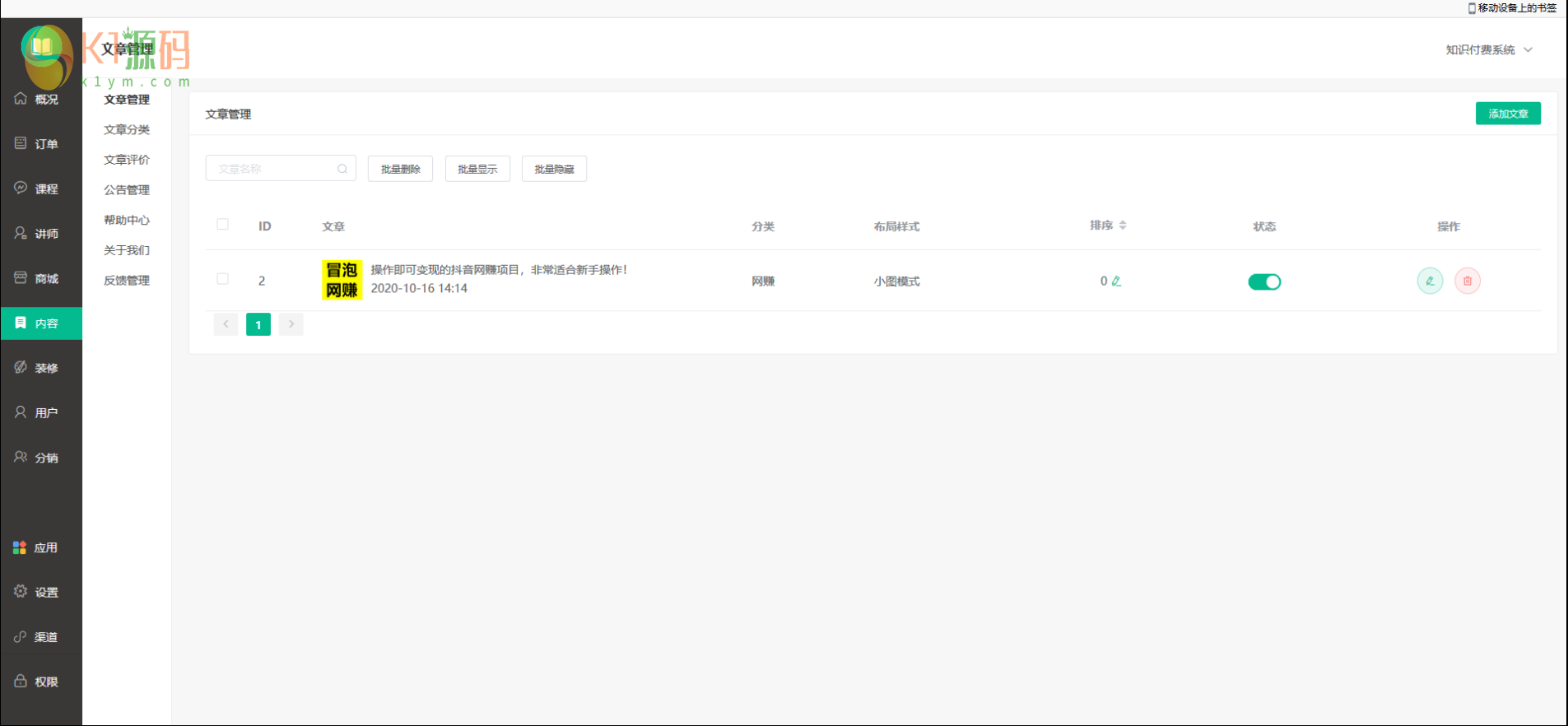1568x726 pixels.
Task: Click the 小图模式 layout cell
Action: pos(896,282)
